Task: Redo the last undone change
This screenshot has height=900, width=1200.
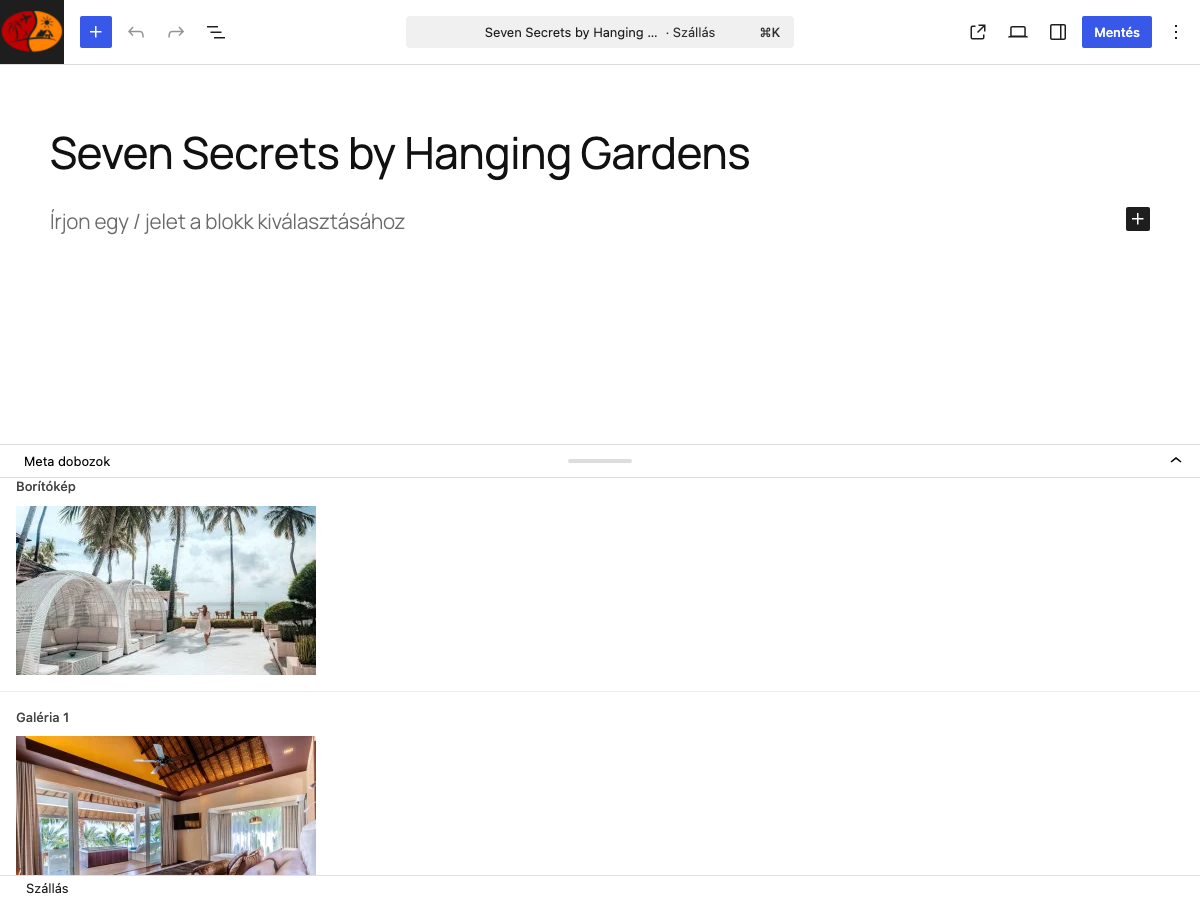Action: pos(176,32)
